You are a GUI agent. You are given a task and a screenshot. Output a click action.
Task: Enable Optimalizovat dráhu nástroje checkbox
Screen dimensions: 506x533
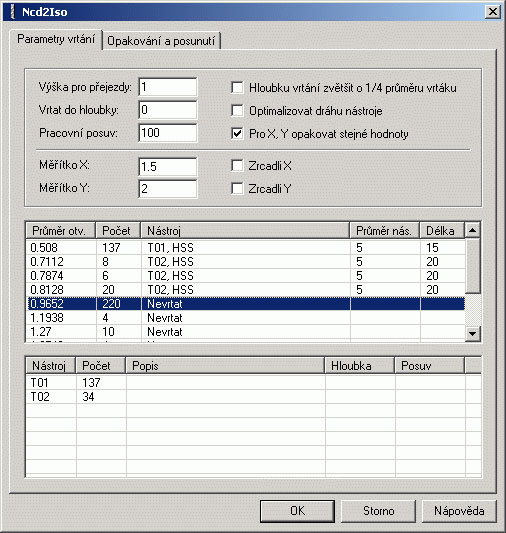click(237, 110)
